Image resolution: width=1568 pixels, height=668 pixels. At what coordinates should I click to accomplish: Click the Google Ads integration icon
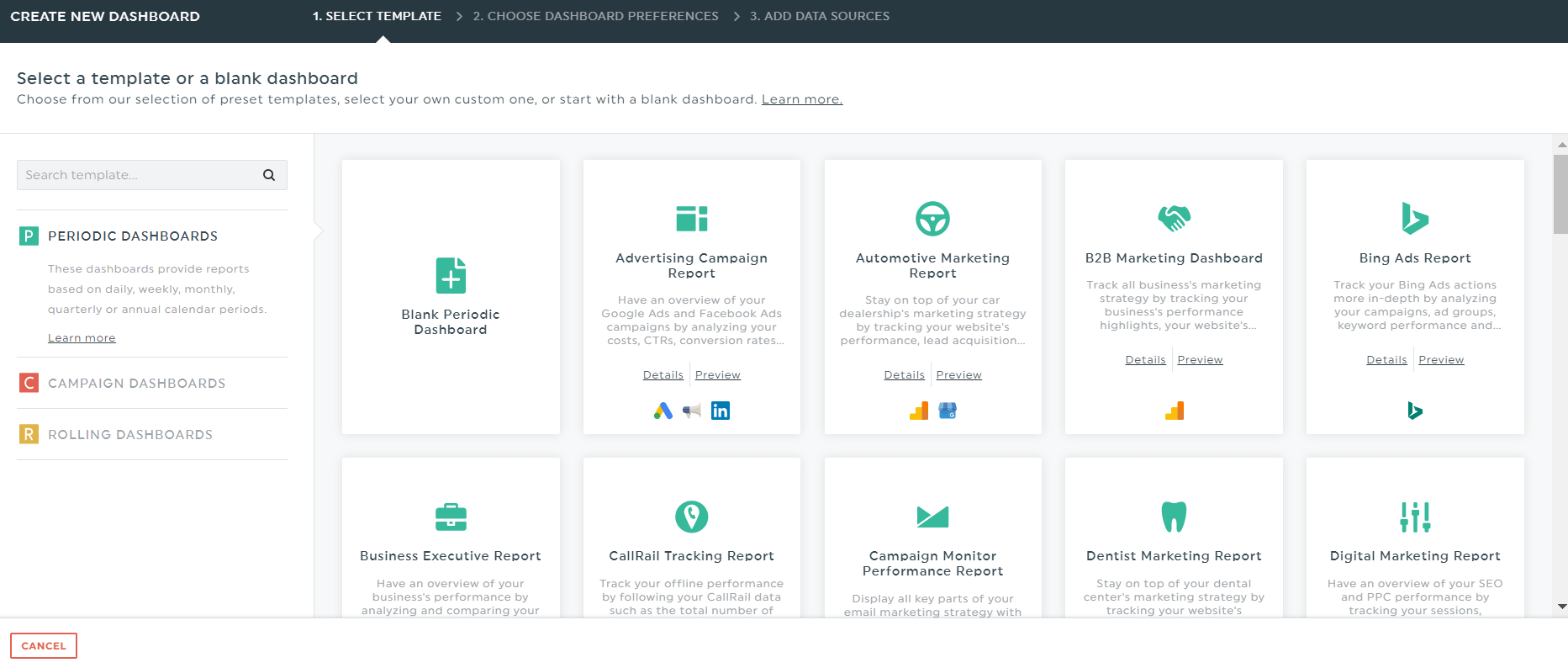[x=663, y=411]
